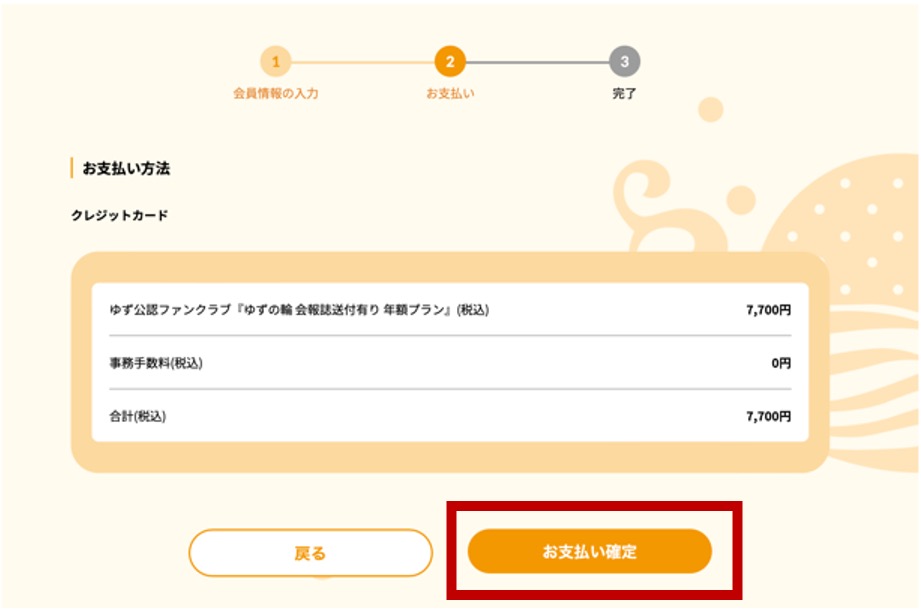Click the 0円 handling fee amount

780,363
